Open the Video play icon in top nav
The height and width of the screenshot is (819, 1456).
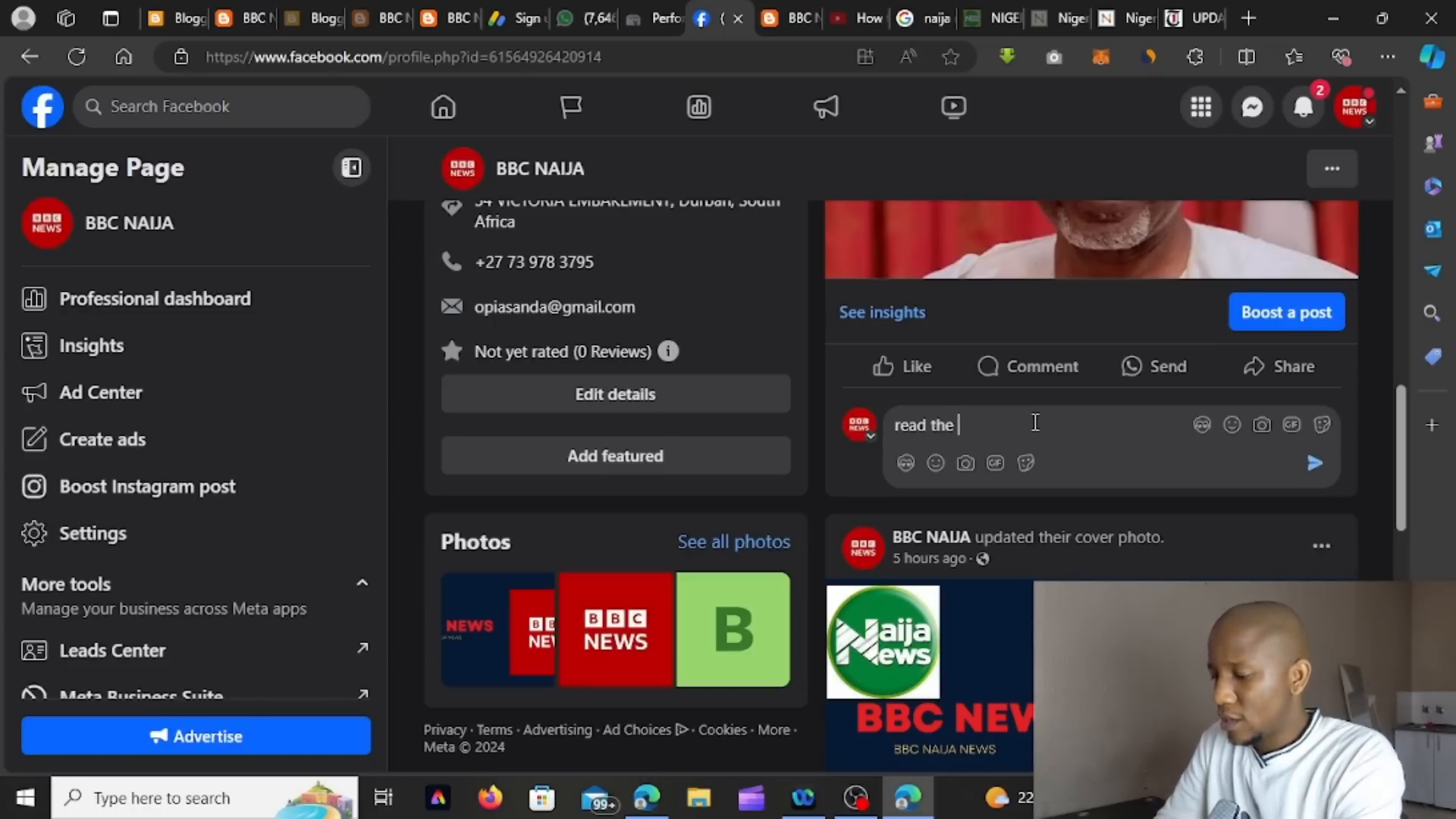[x=953, y=107]
